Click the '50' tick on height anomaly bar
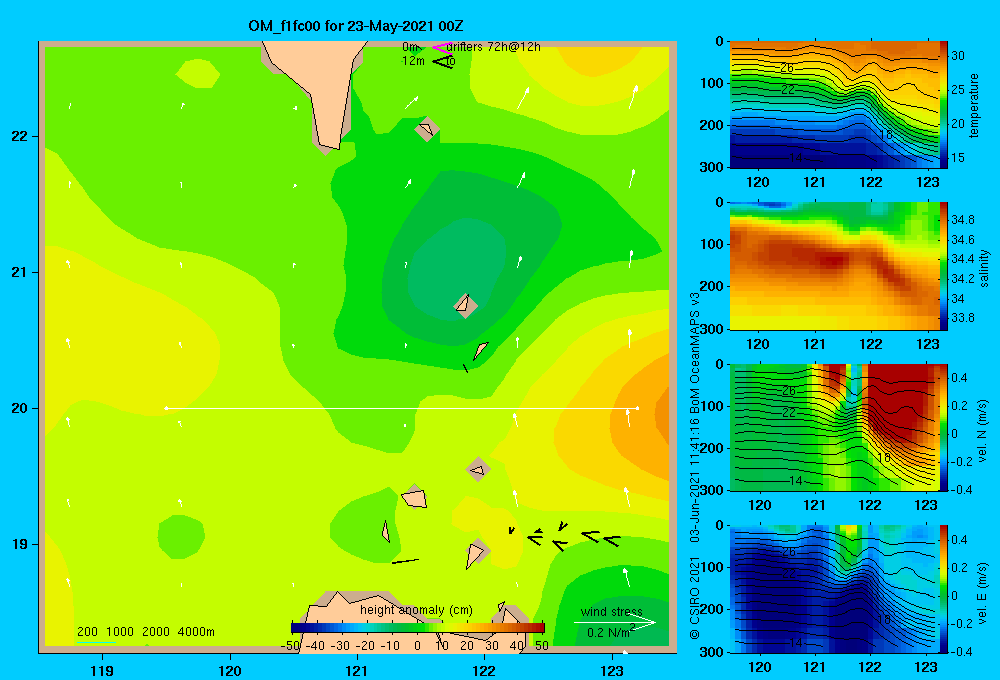 pos(541,646)
